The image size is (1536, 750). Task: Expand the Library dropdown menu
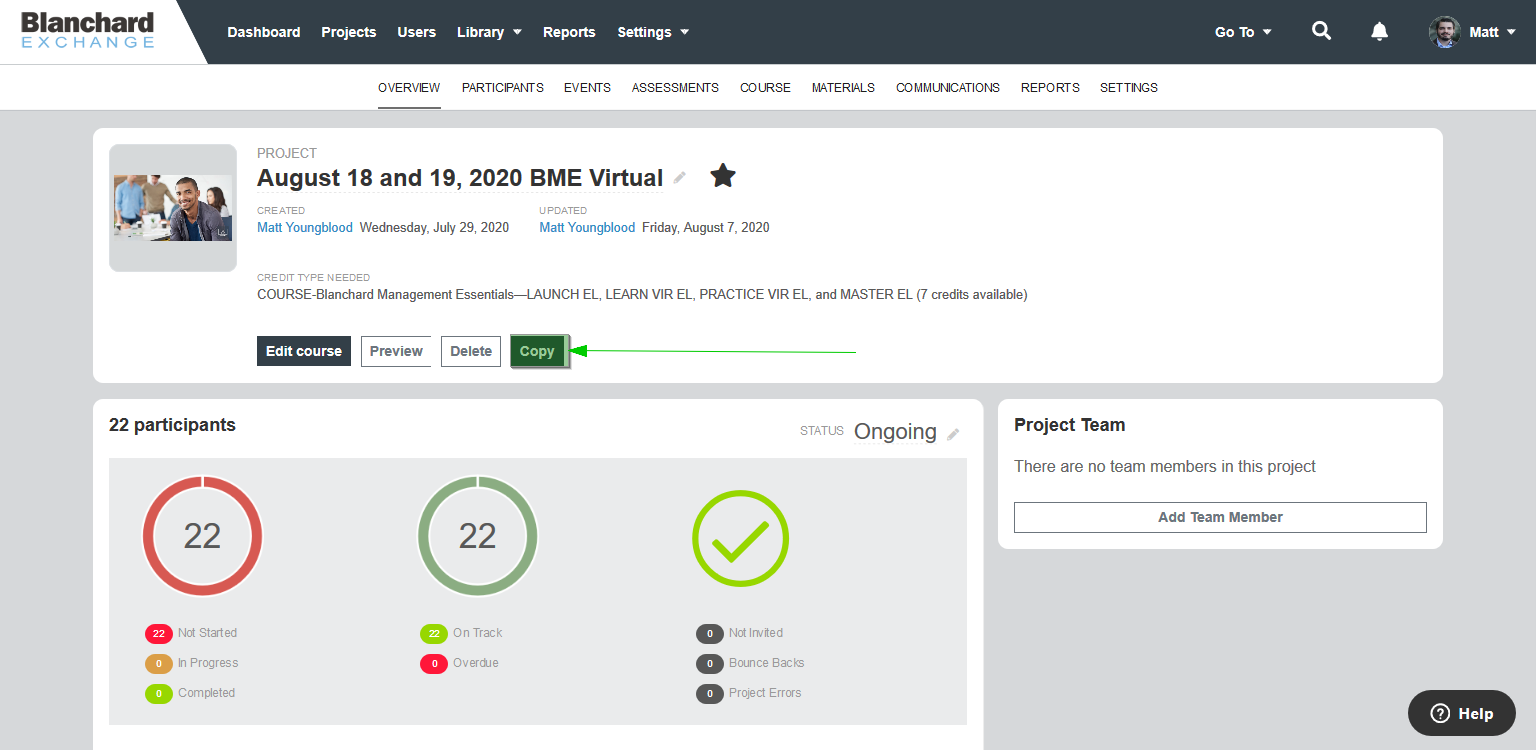click(x=489, y=32)
